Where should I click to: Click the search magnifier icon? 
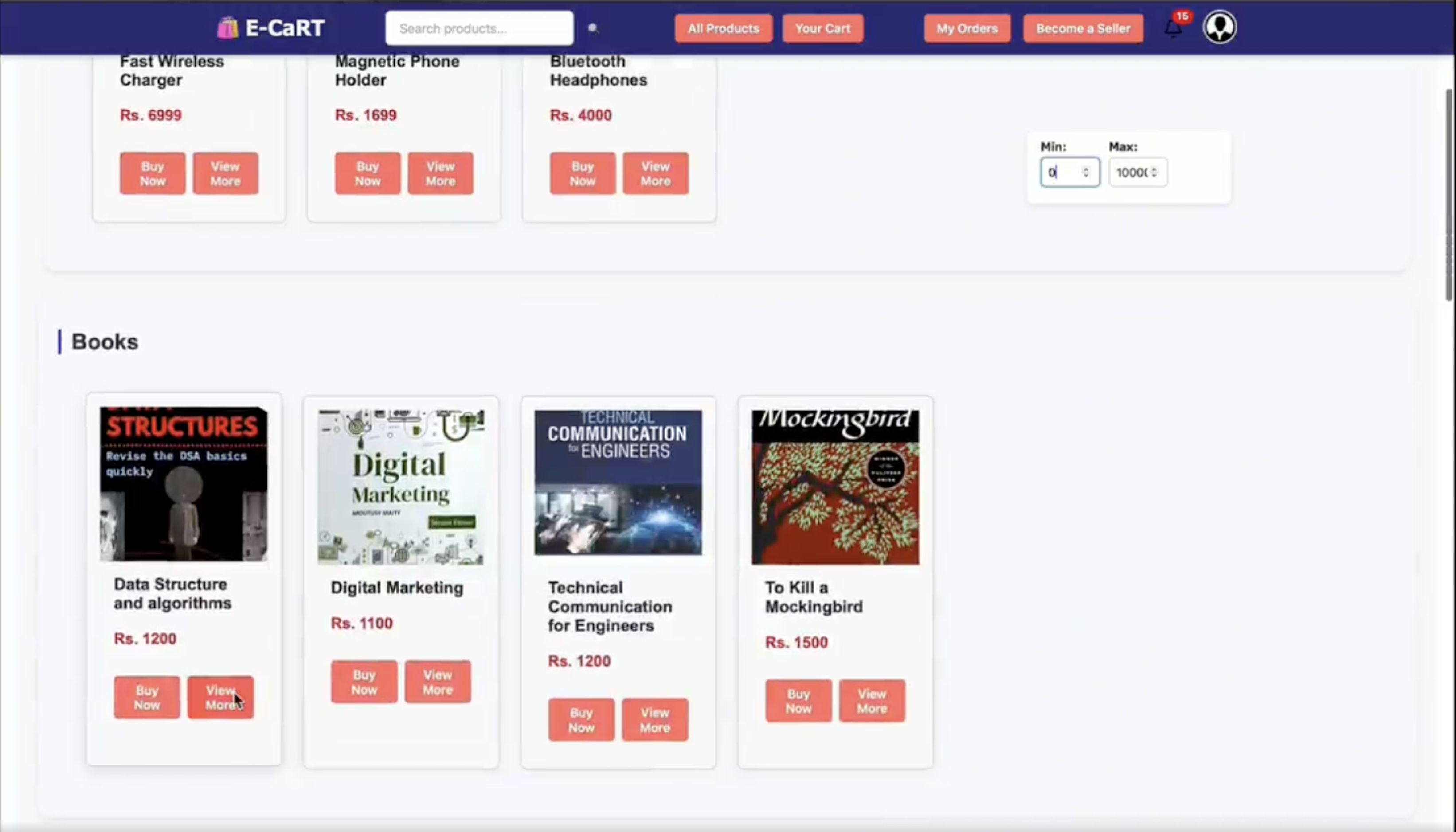[593, 28]
